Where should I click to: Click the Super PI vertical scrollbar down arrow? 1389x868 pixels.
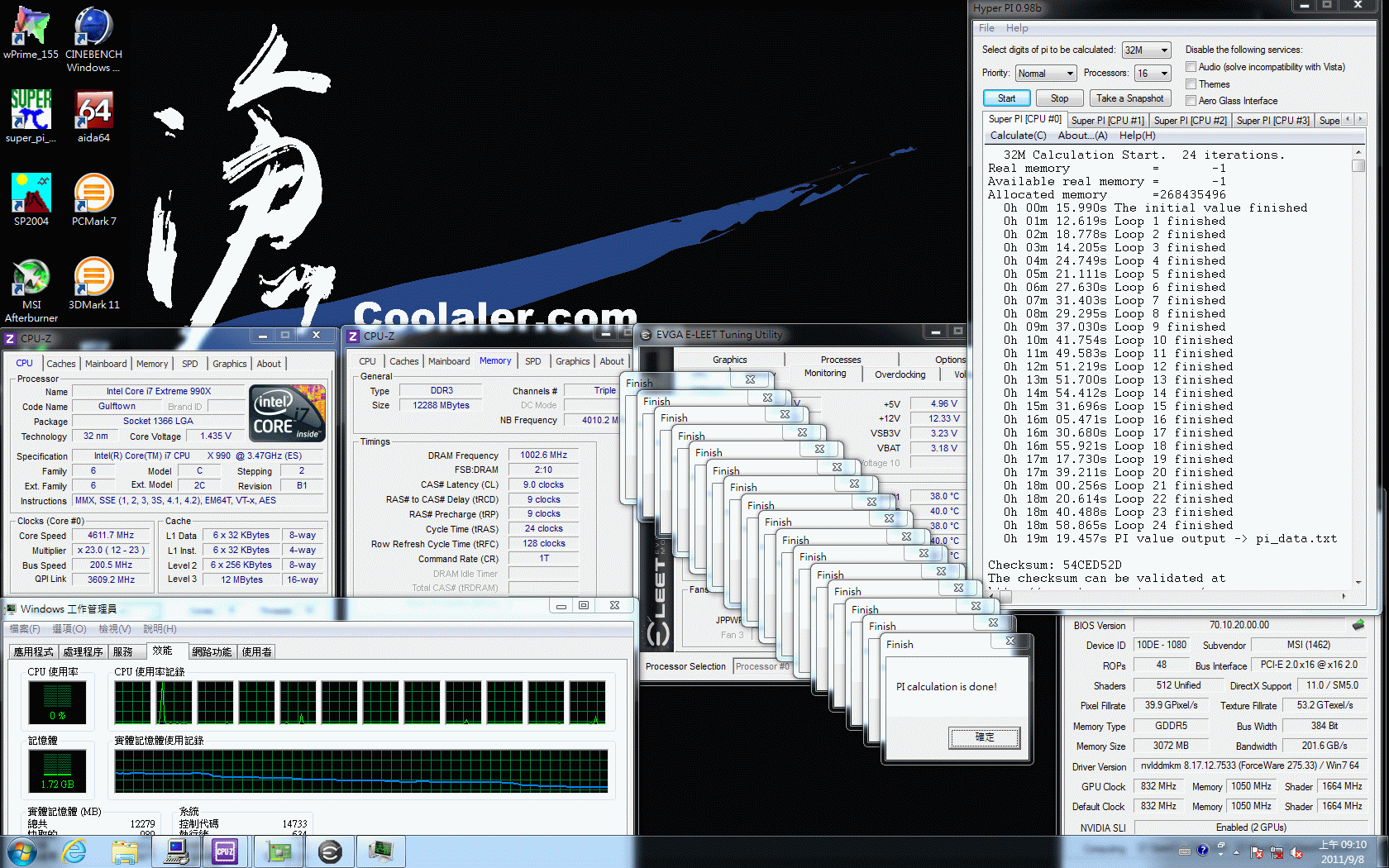coord(1358,582)
